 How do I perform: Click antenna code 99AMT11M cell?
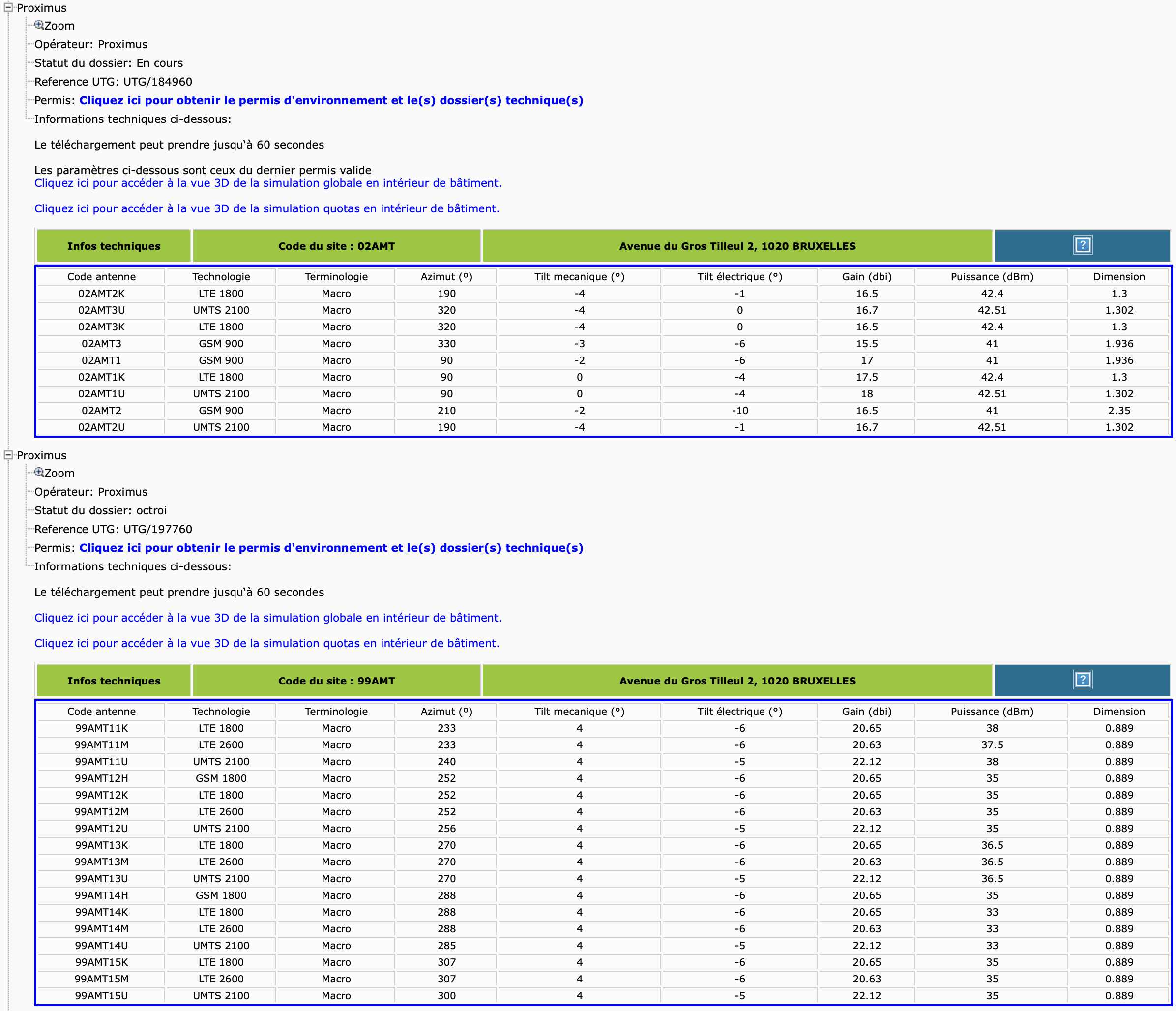[102, 745]
